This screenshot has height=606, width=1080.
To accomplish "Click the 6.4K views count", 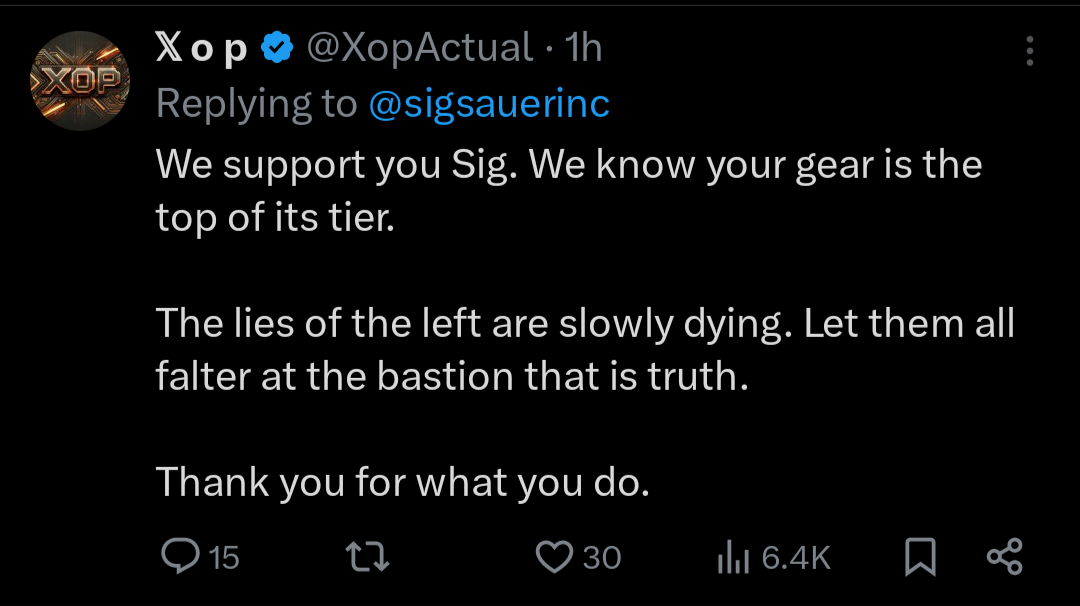I will [x=796, y=558].
